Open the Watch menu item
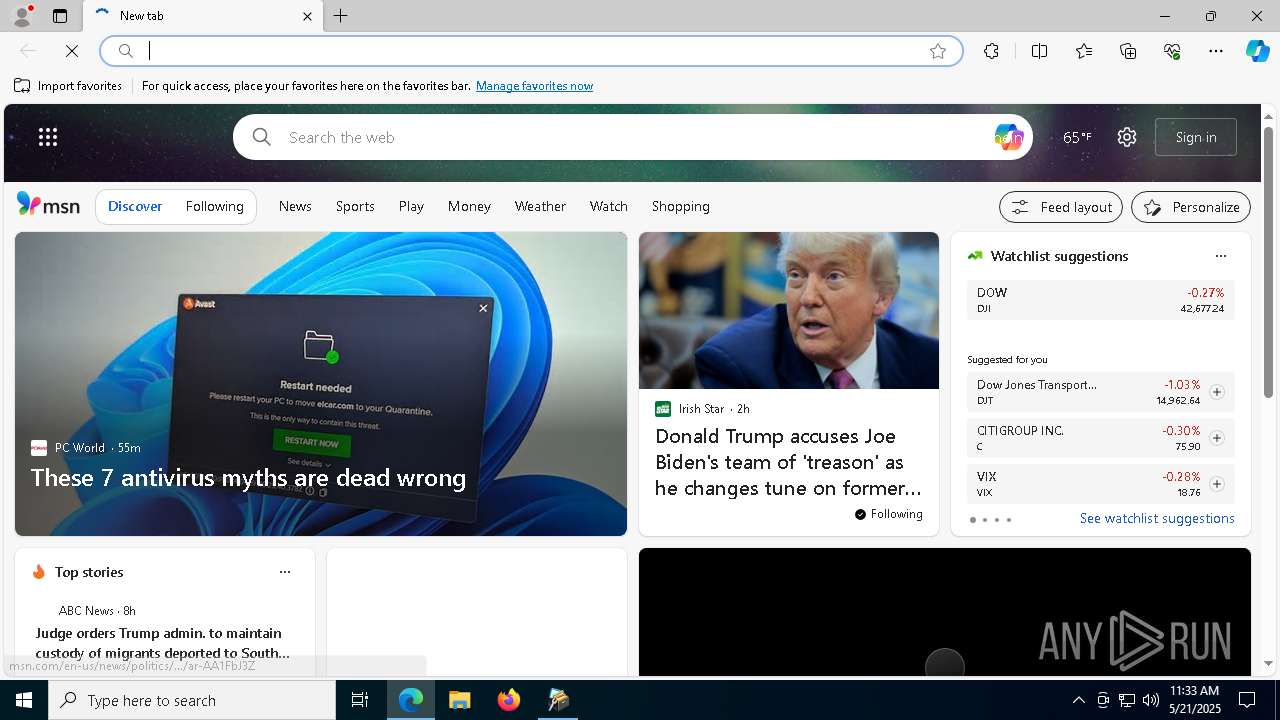The image size is (1280, 720). point(609,206)
